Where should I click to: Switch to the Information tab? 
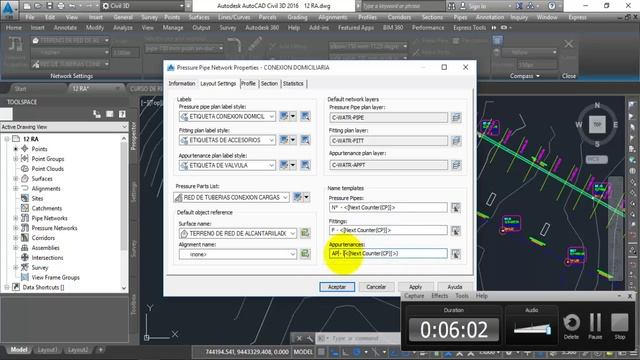(x=182, y=83)
